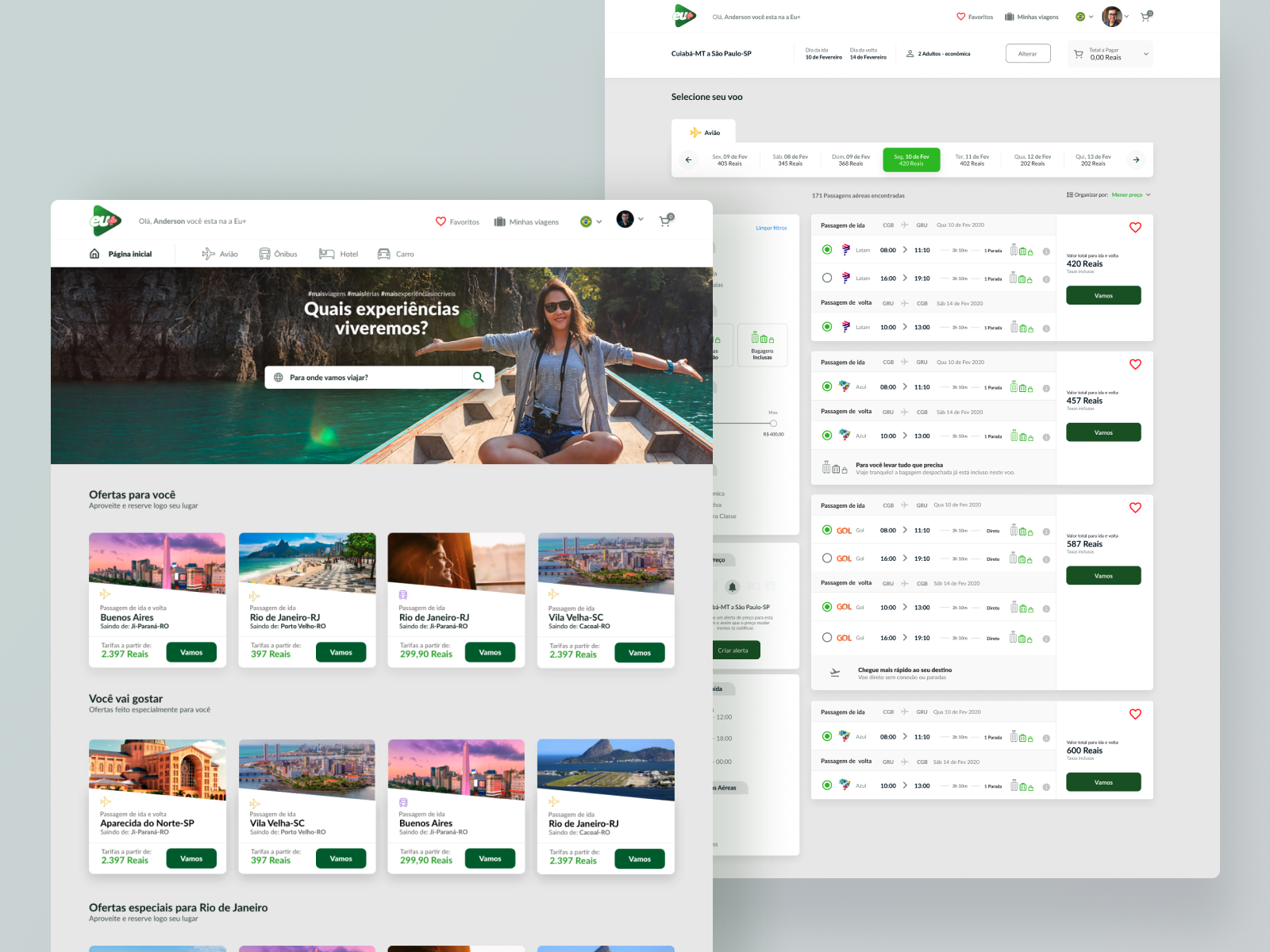Image resolution: width=1270 pixels, height=952 pixels.
Task: Switch to the Ônibus tab
Action: pyautogui.click(x=279, y=254)
